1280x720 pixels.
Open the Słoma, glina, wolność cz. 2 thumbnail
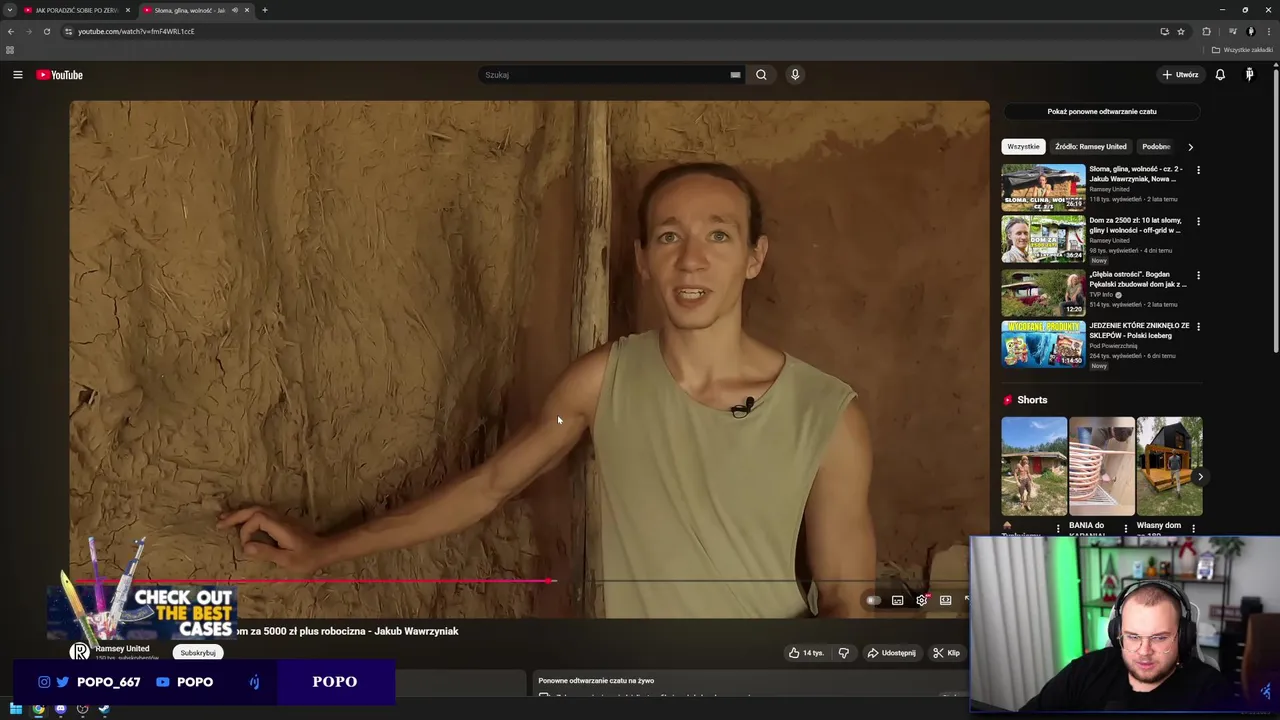click(1043, 186)
